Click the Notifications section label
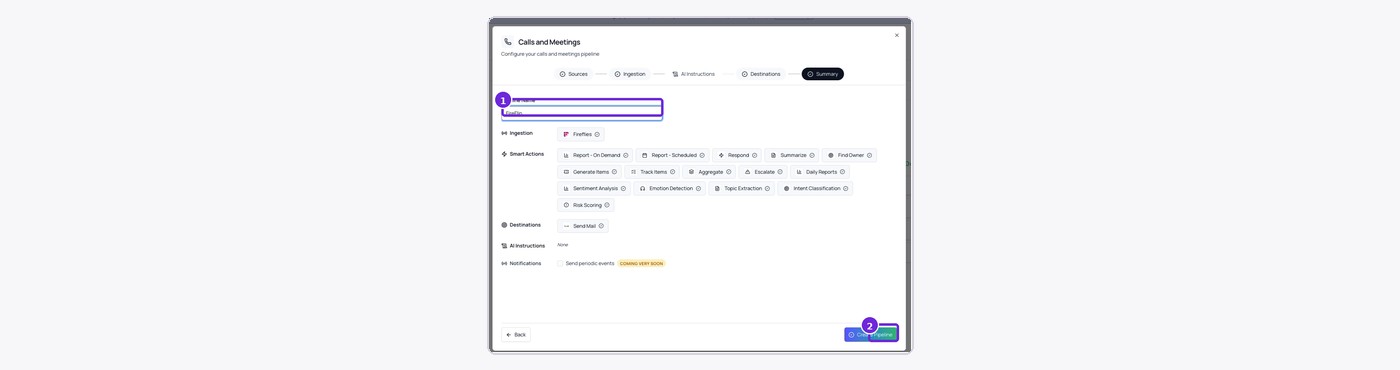Image resolution: width=1400 pixels, height=370 pixels. (525, 263)
